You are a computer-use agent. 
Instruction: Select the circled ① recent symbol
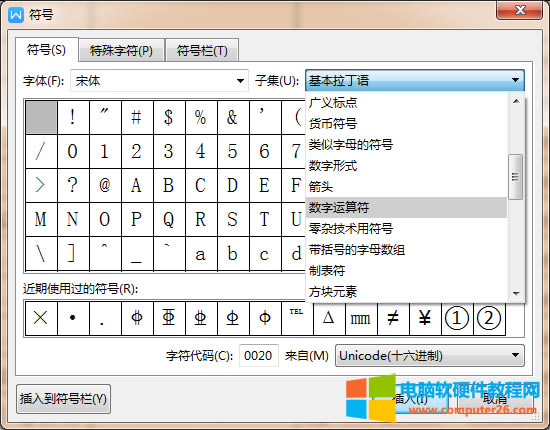pyautogui.click(x=457, y=318)
